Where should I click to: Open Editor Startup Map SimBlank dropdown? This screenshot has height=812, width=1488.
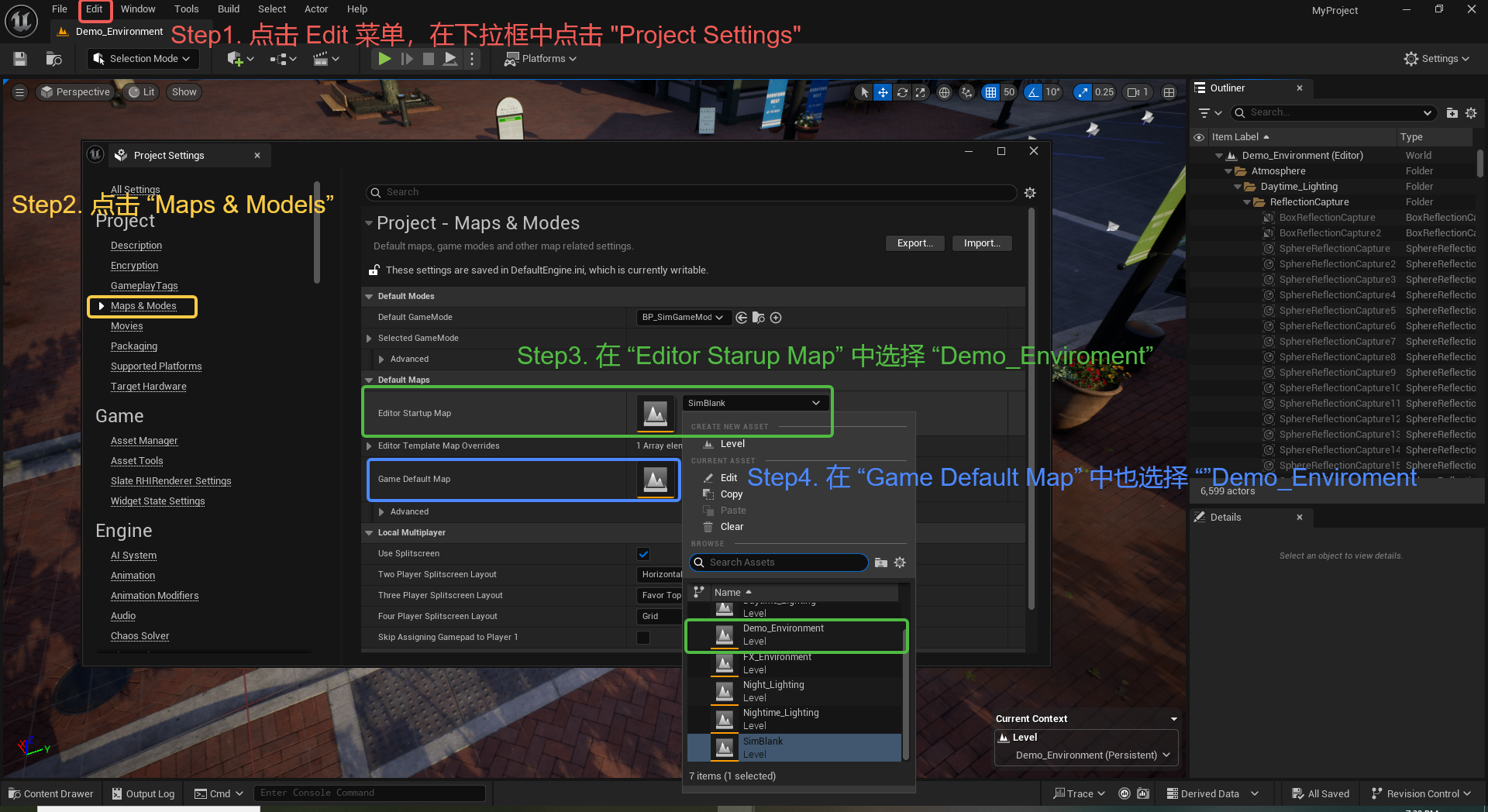(x=754, y=403)
